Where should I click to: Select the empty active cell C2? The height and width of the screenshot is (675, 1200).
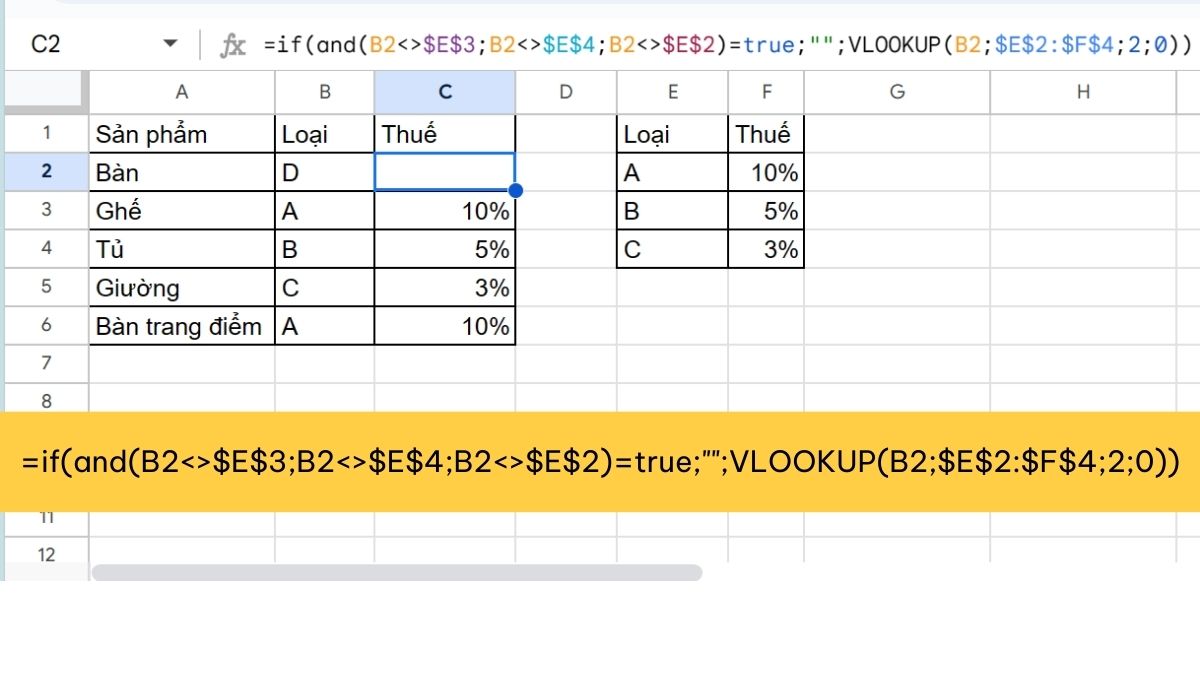tap(445, 172)
